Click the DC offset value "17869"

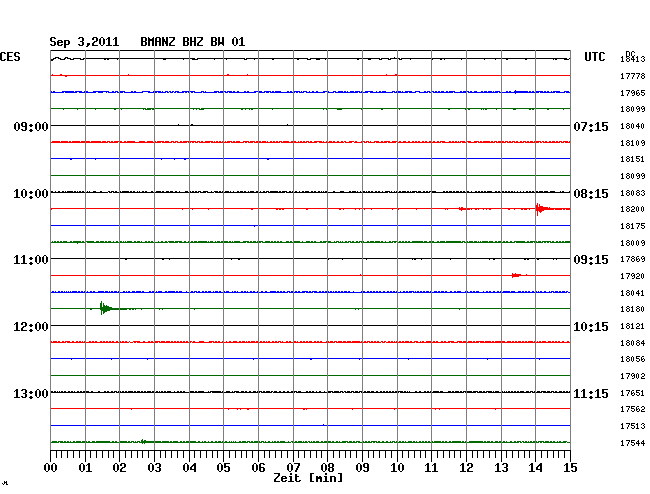(633, 259)
